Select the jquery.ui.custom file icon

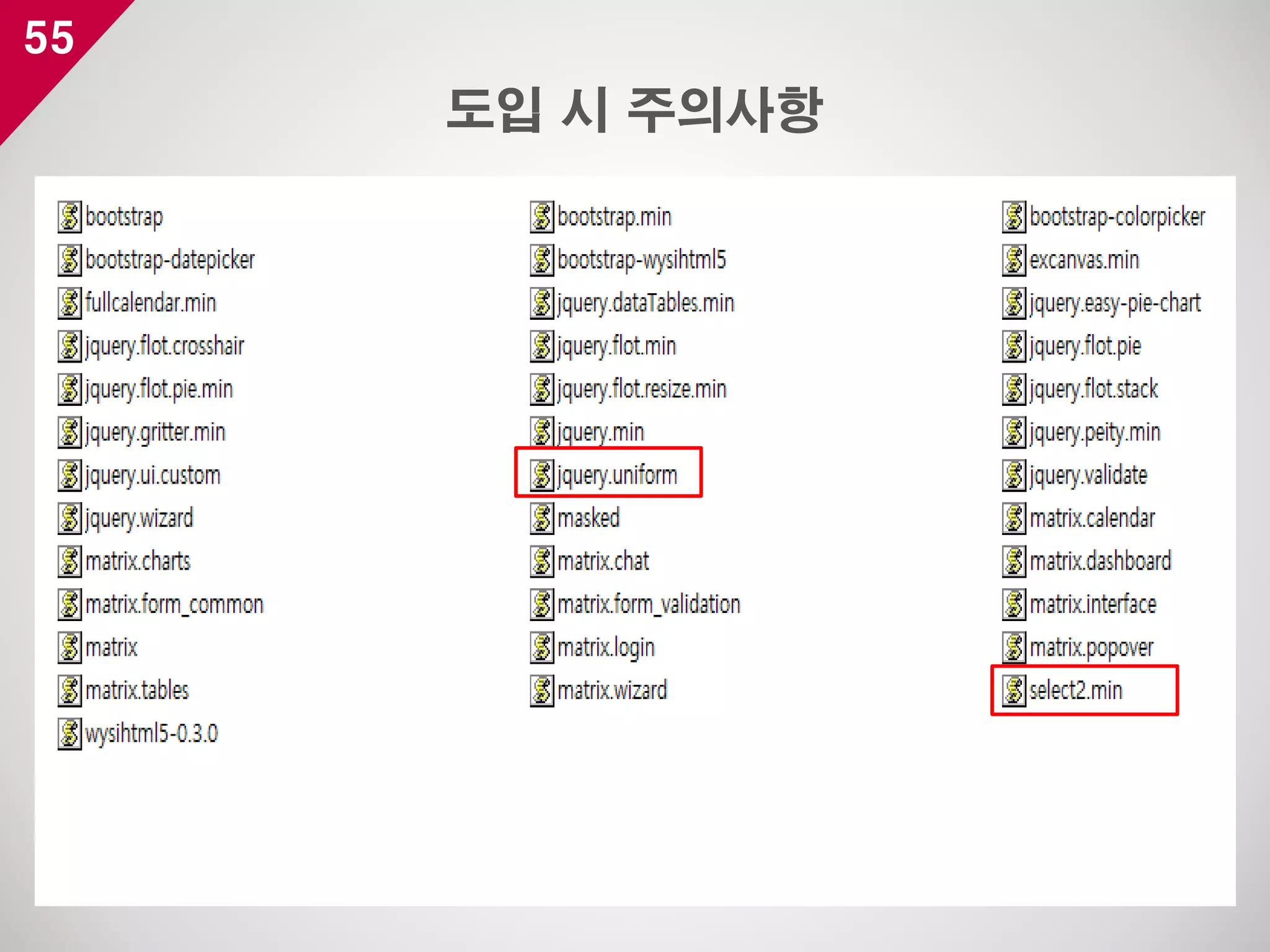69,475
